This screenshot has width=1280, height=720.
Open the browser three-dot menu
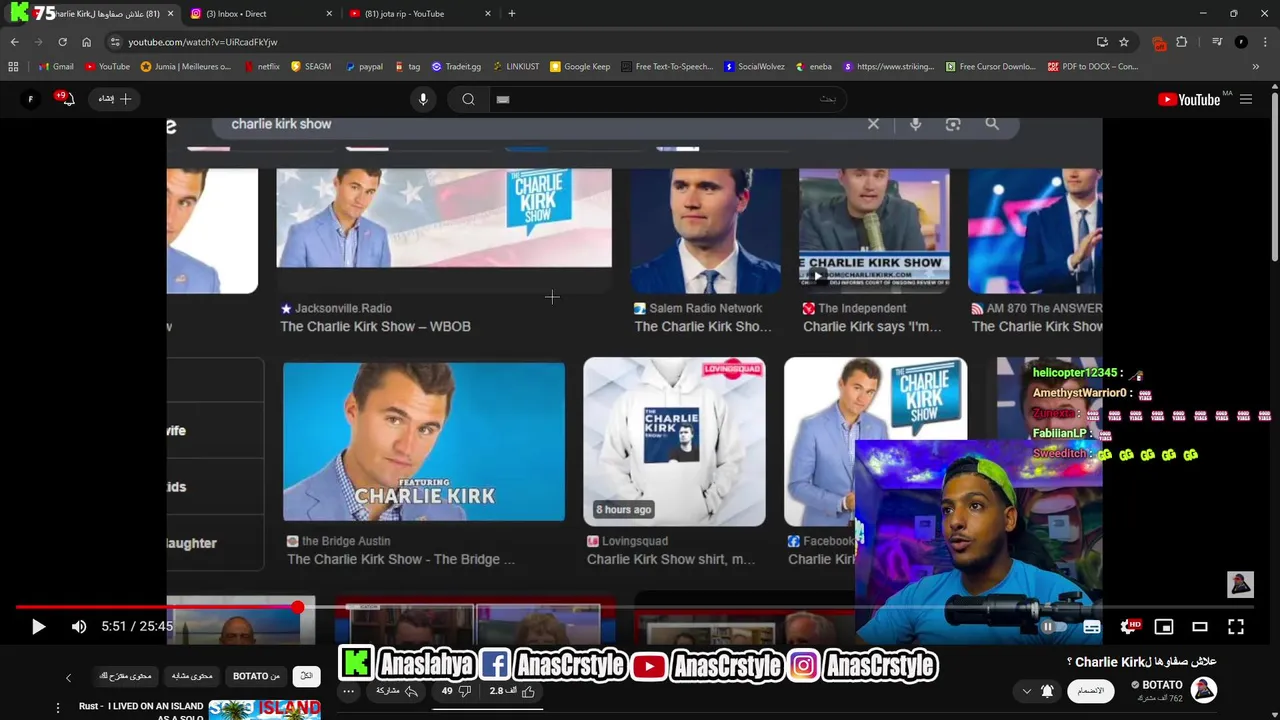point(1266,42)
